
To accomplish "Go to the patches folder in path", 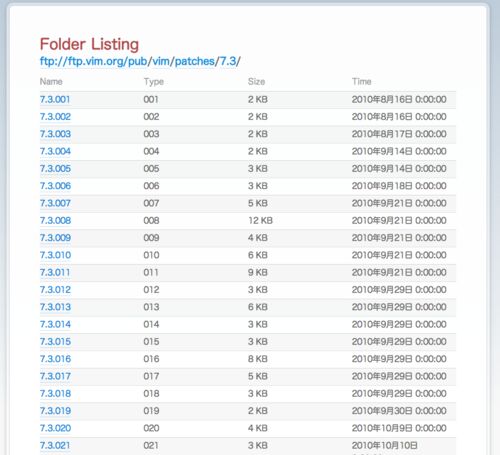I will pyautogui.click(x=195, y=62).
